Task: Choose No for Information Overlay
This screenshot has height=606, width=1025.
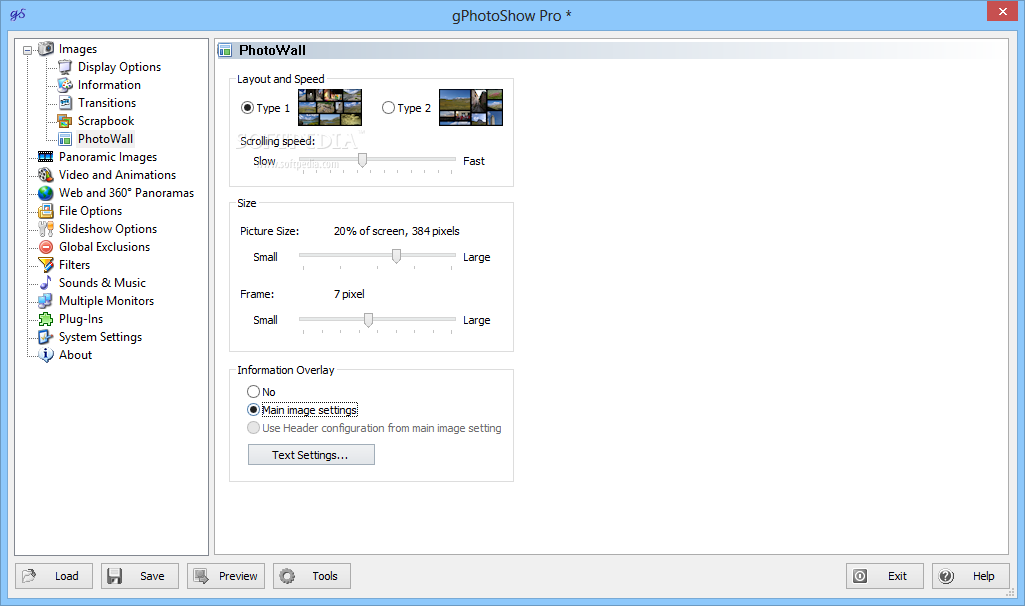Action: click(254, 392)
